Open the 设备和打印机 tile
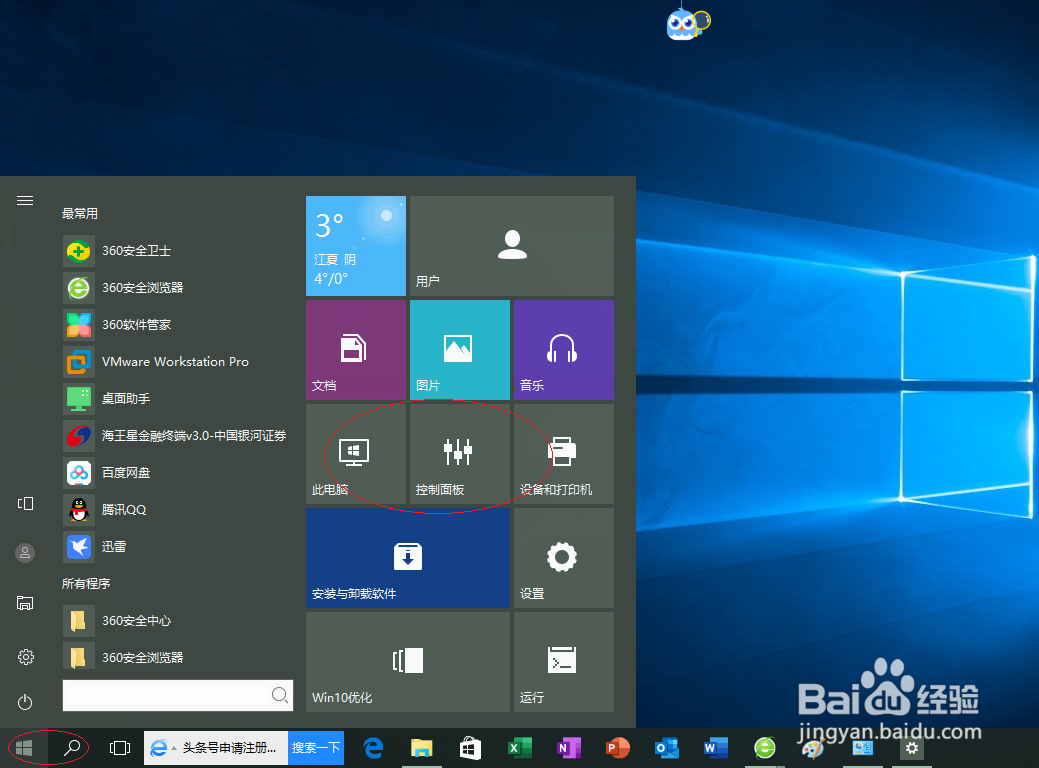The height and width of the screenshot is (768, 1039). (x=564, y=454)
